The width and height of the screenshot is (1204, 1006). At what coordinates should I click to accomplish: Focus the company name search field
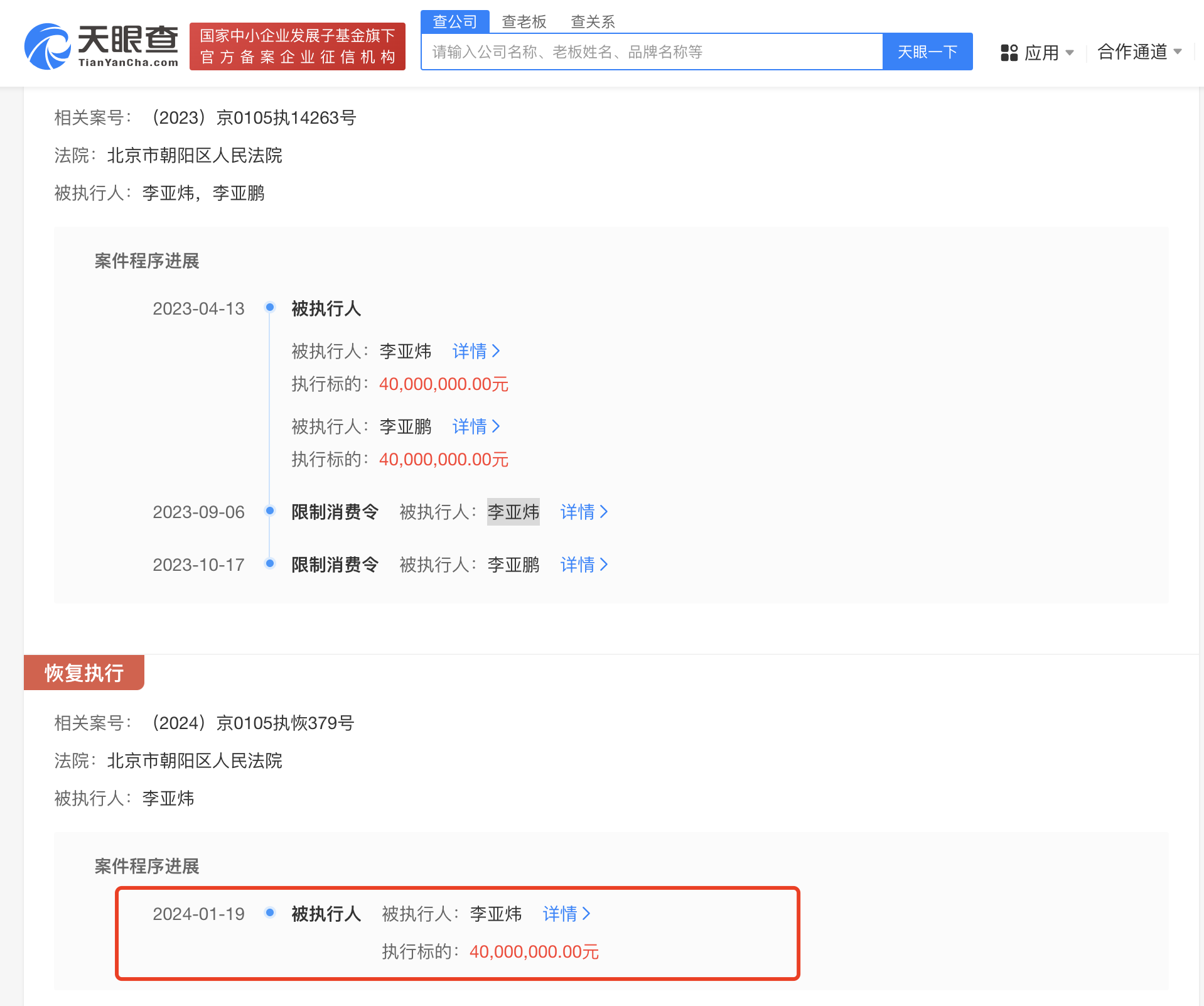[652, 51]
